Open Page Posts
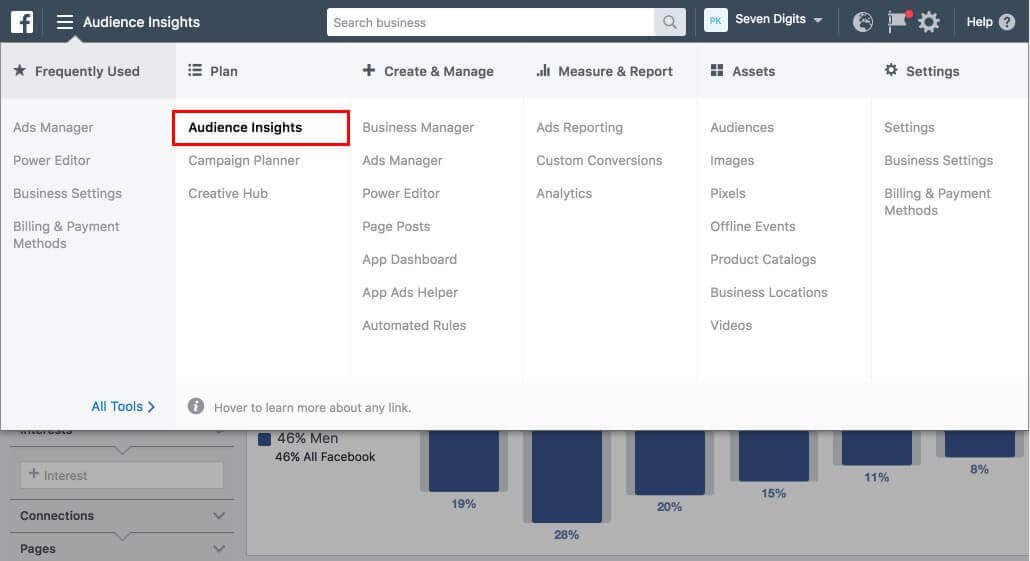1030x561 pixels. 396,226
